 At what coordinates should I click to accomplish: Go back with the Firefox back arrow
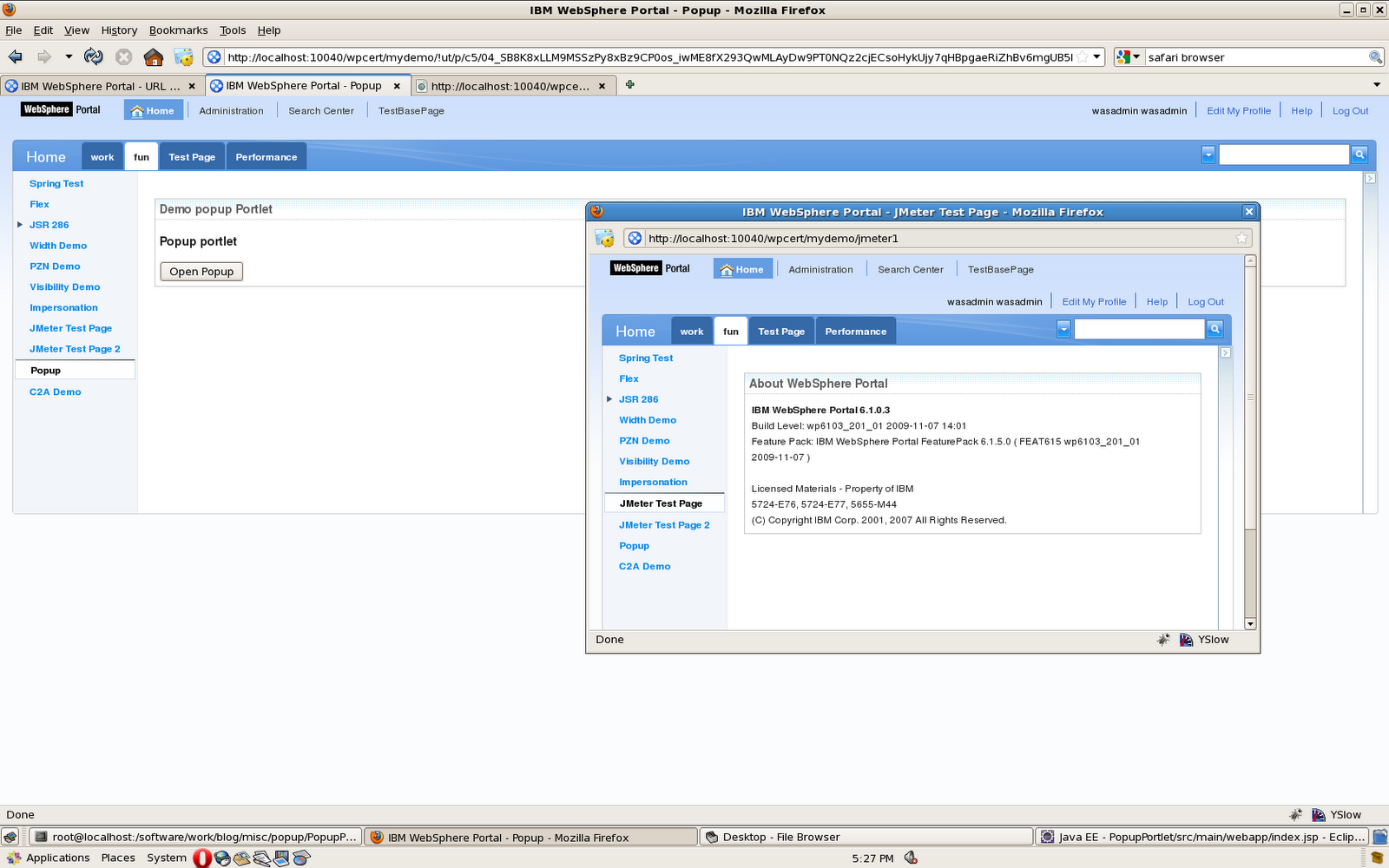coord(16,57)
